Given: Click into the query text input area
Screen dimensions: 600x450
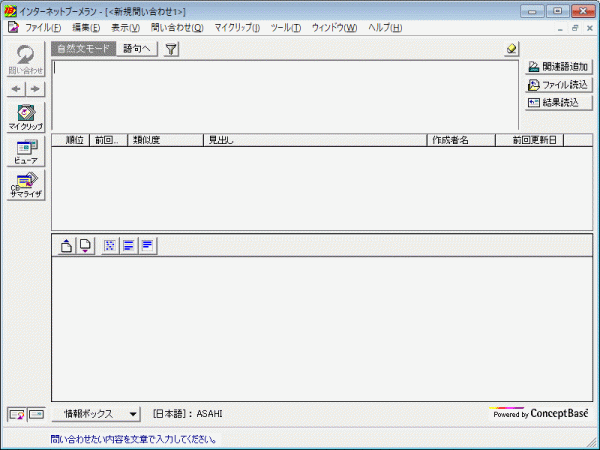Looking at the screenshot, I should [285, 95].
